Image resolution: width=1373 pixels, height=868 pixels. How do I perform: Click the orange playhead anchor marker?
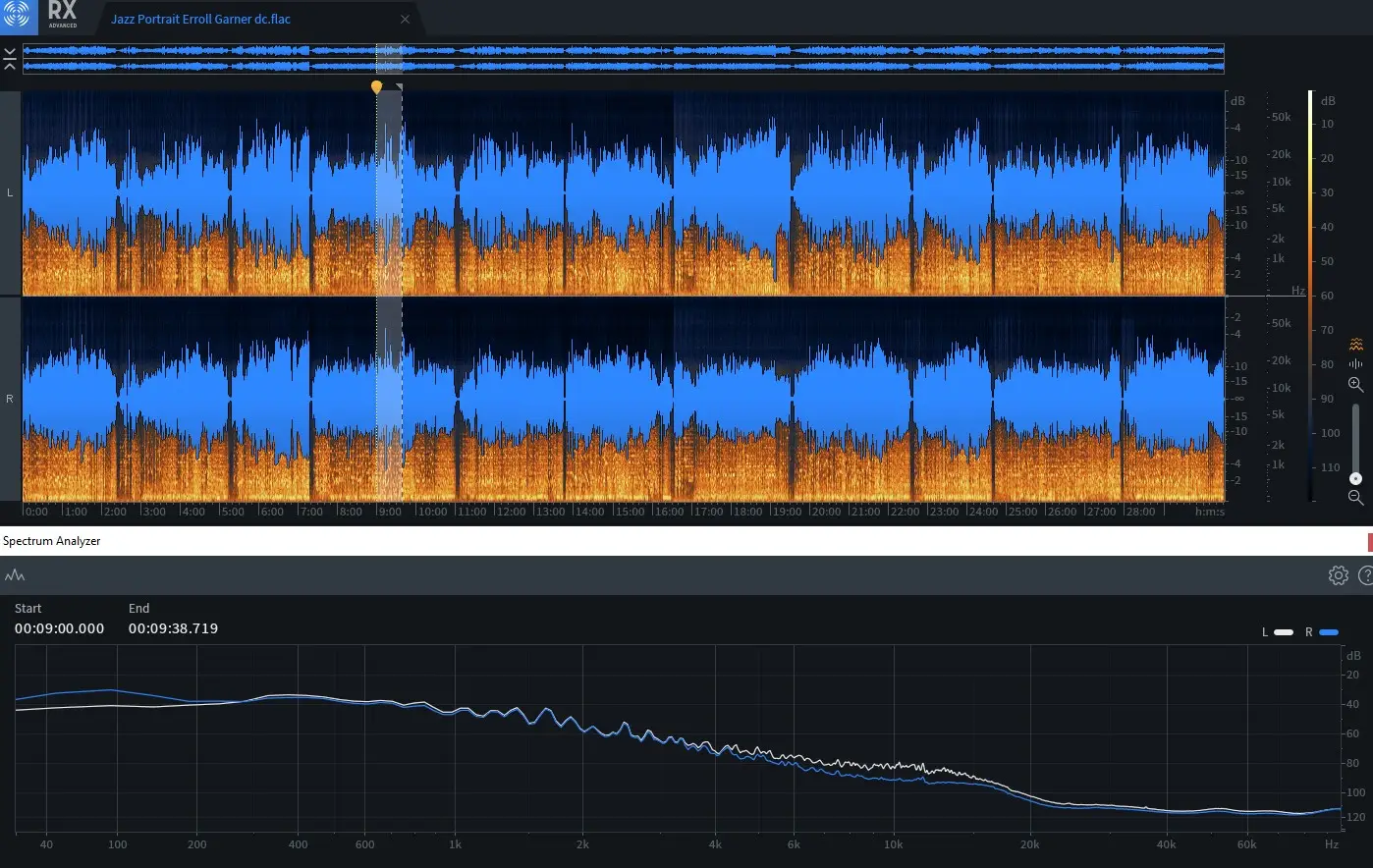click(x=376, y=87)
